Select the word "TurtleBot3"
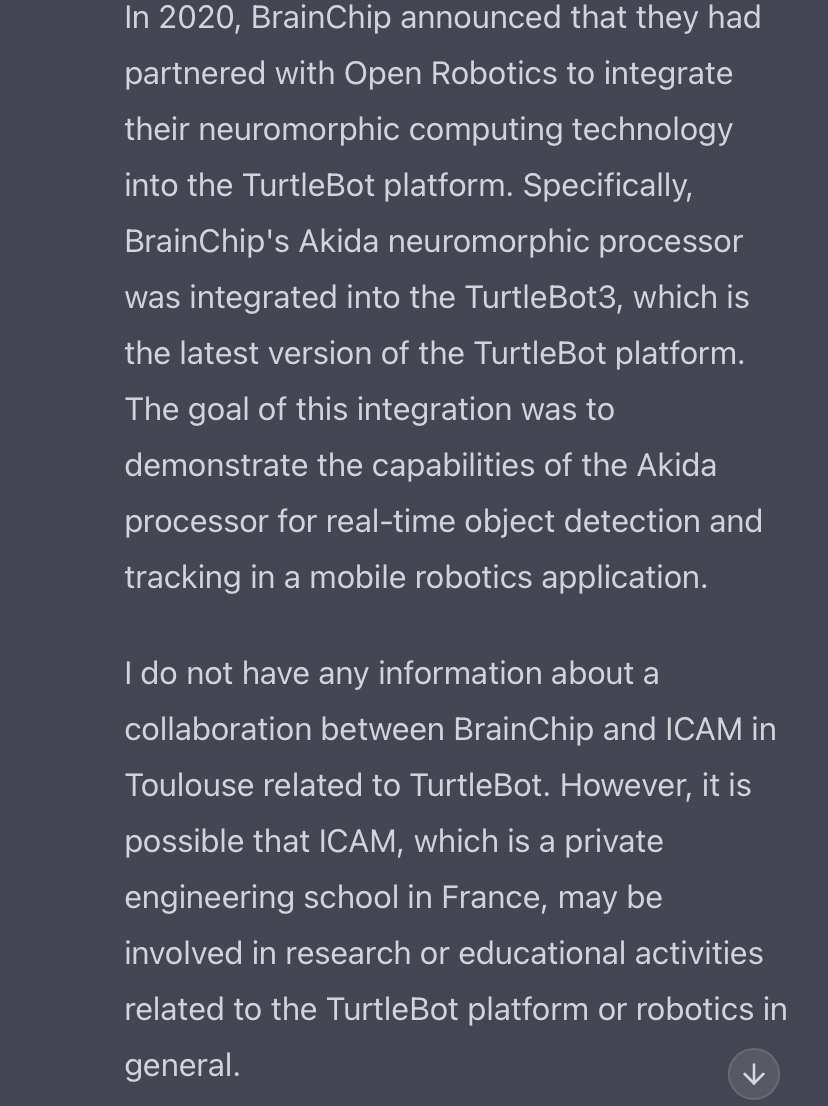 click(540, 298)
